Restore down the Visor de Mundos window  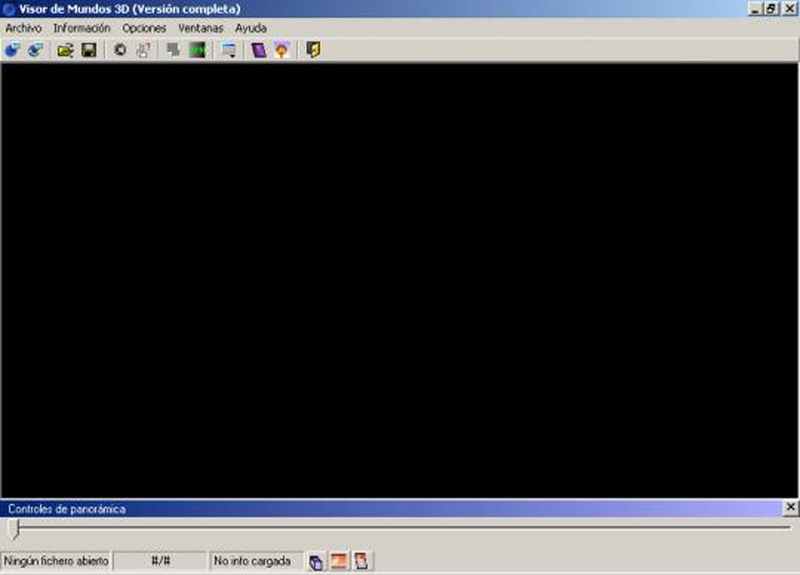coord(771,9)
